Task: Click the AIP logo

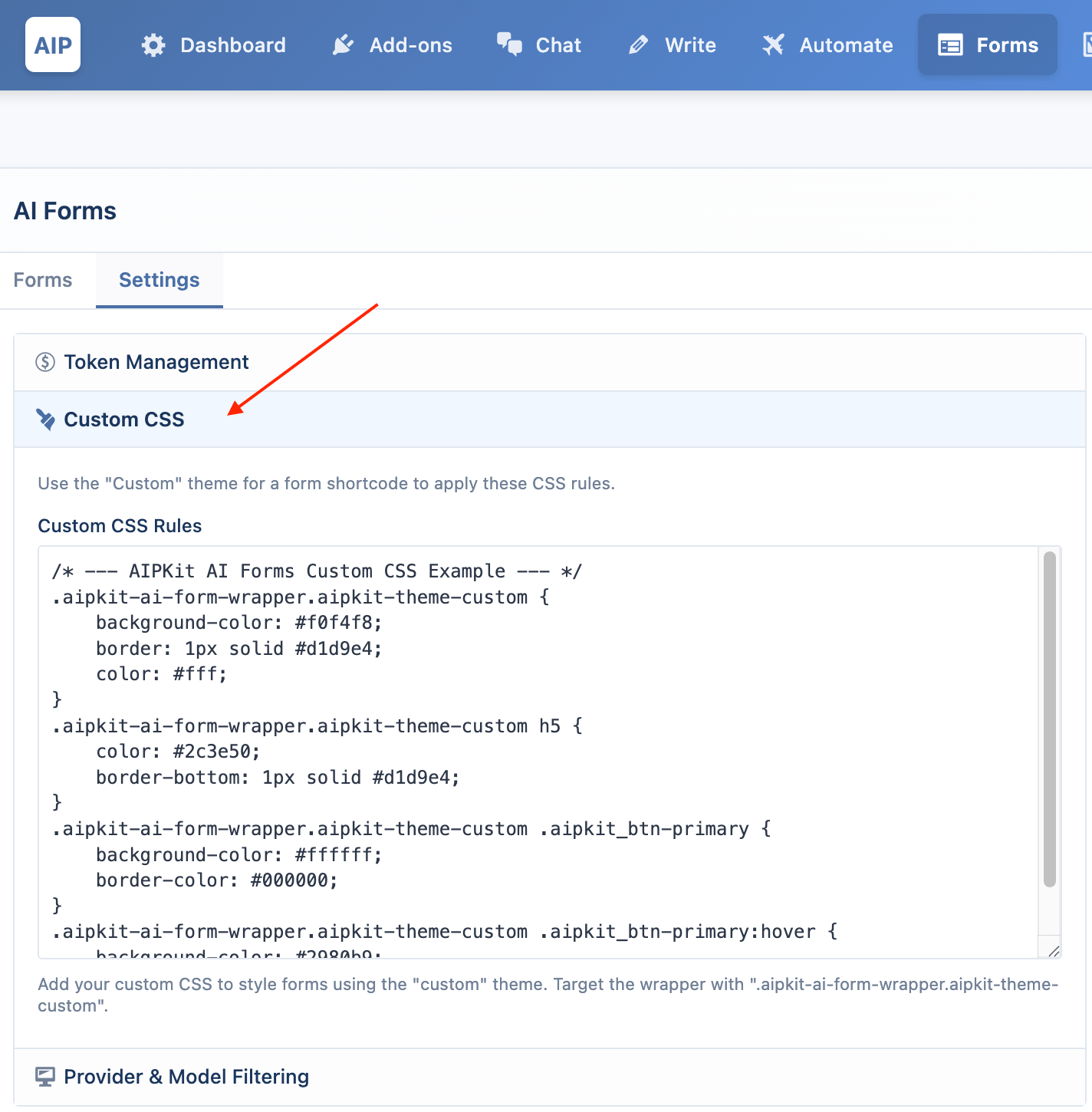Action: 53,44
